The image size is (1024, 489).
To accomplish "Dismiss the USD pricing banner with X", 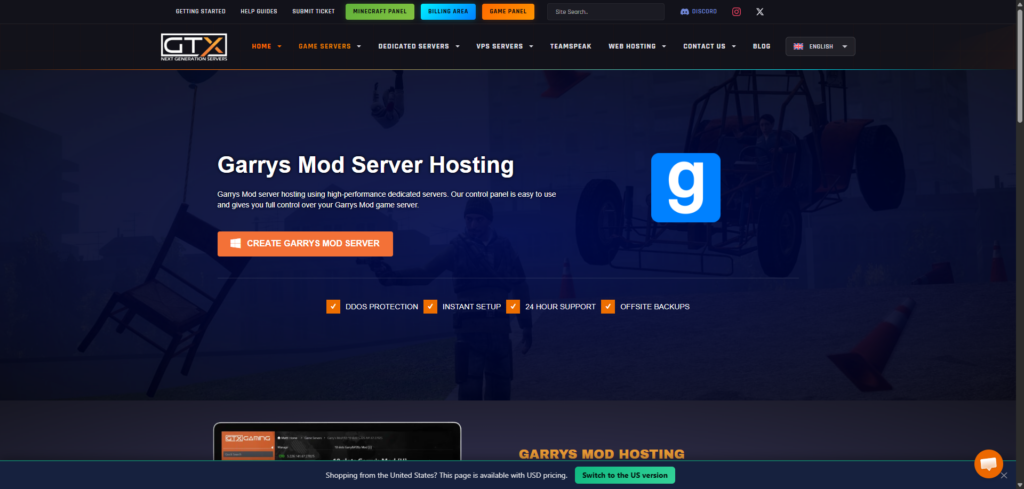I will tap(1004, 475).
